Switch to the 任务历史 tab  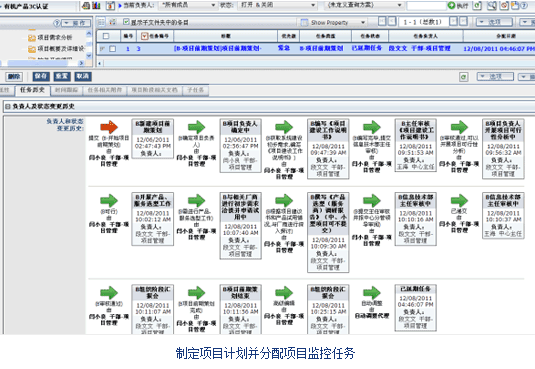(x=32, y=90)
